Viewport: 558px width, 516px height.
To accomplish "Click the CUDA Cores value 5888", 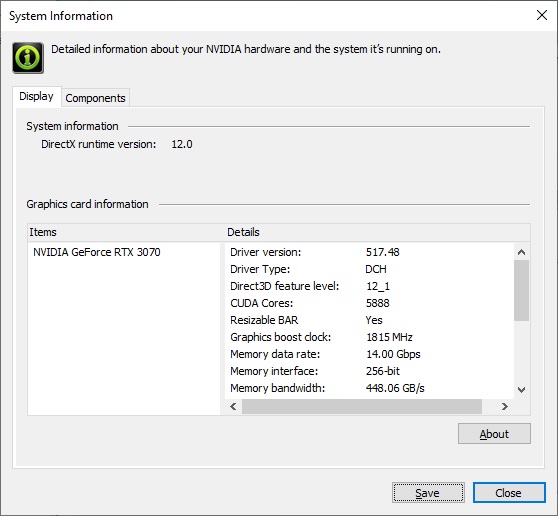I will 378,303.
